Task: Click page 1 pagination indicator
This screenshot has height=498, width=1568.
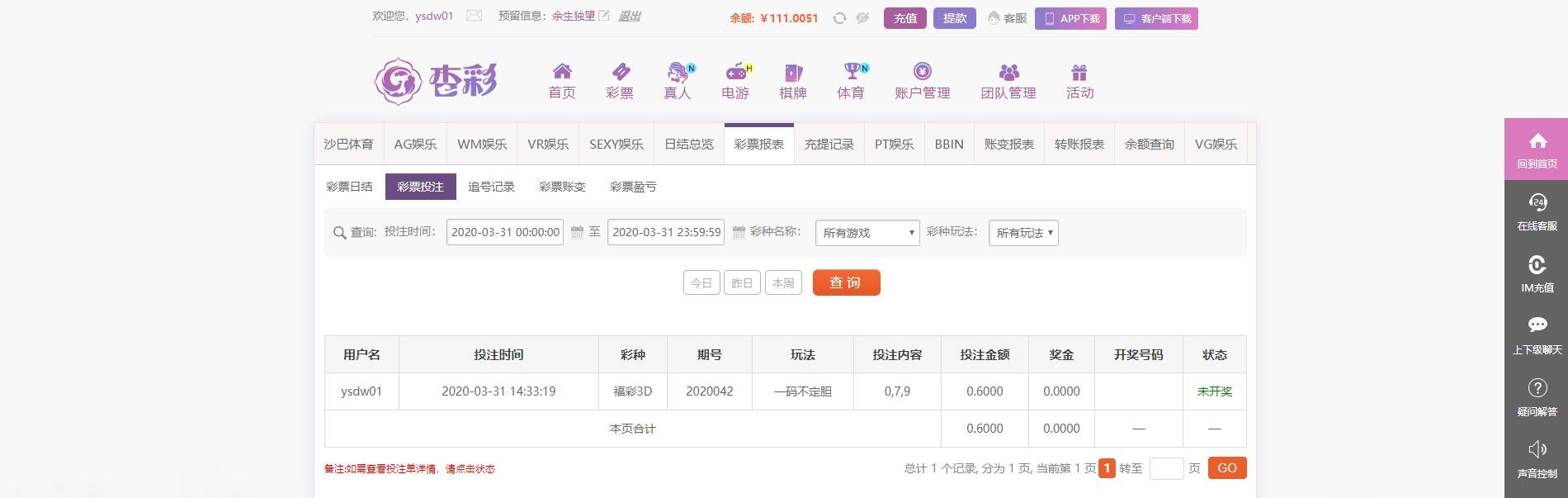Action: pyautogui.click(x=1107, y=468)
